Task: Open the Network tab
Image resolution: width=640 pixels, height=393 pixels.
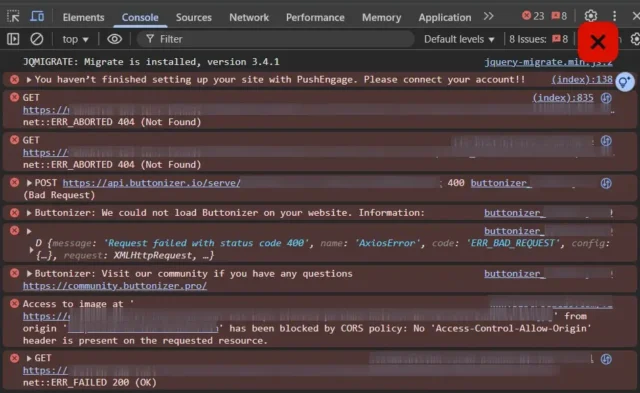Action: coord(249,17)
